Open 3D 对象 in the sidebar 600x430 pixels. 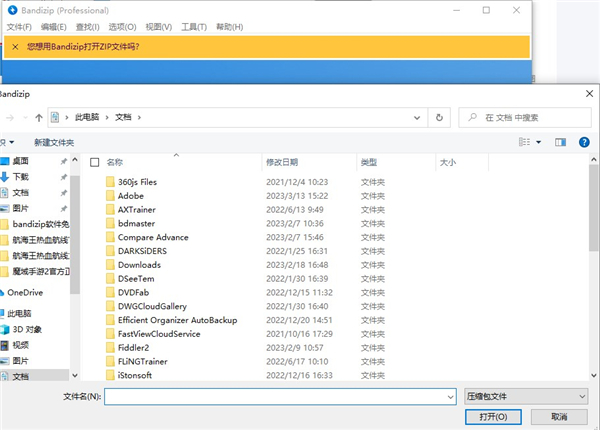click(x=27, y=329)
